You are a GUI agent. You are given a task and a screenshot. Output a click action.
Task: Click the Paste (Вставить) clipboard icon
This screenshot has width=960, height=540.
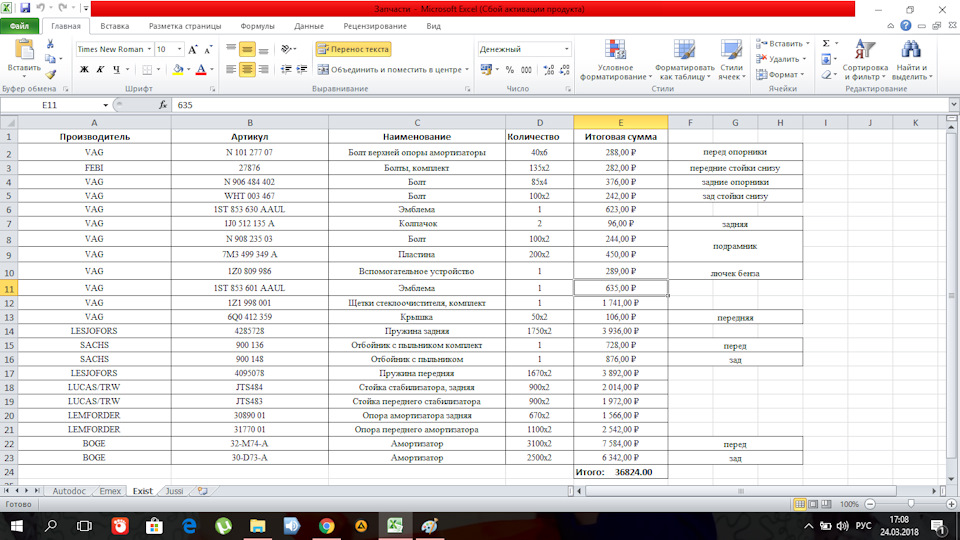24,50
